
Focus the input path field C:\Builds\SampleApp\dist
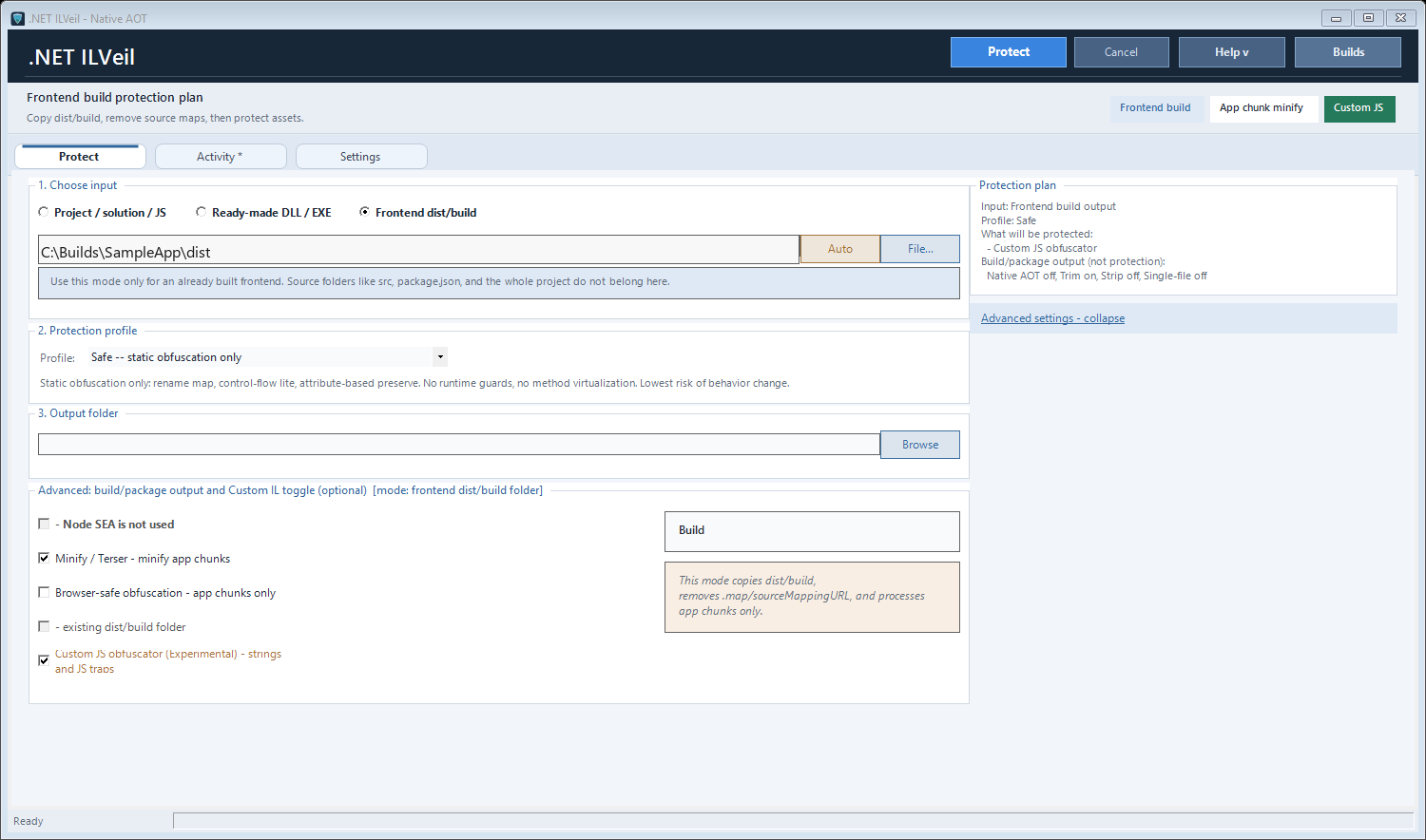pyautogui.click(x=418, y=250)
